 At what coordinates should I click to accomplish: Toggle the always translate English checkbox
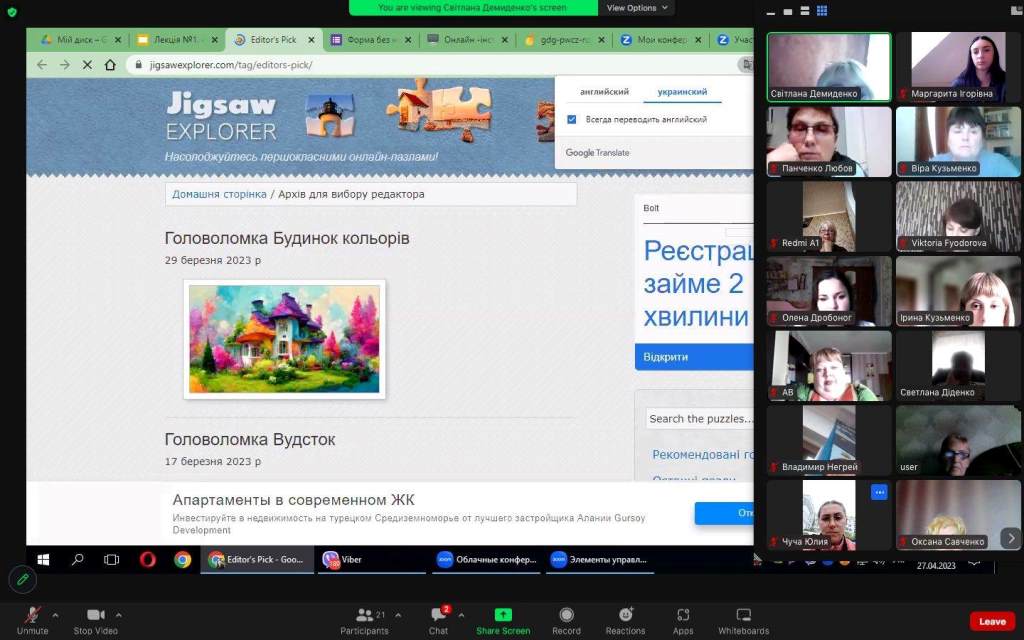tap(572, 119)
